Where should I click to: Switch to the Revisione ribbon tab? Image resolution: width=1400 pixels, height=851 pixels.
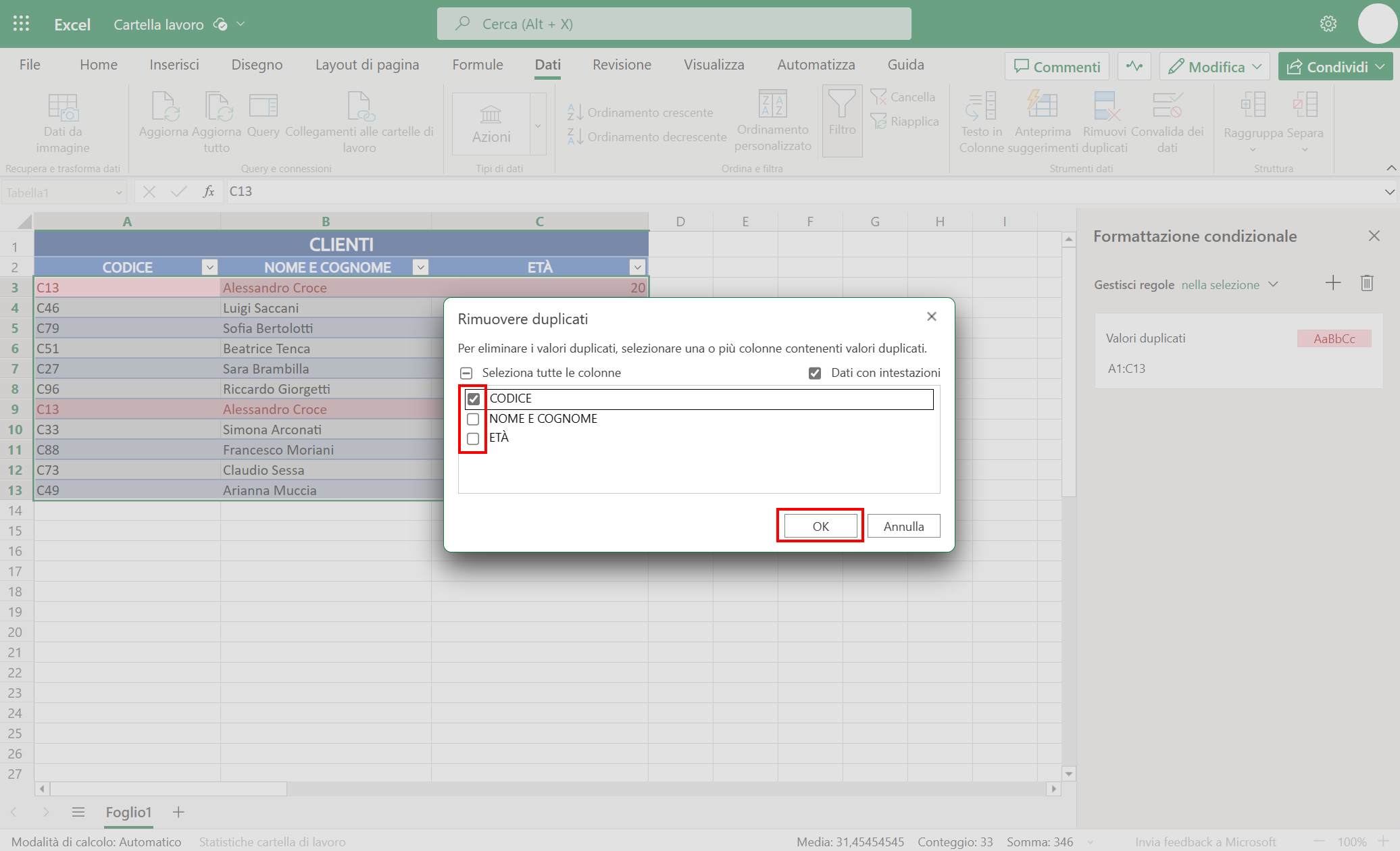621,64
